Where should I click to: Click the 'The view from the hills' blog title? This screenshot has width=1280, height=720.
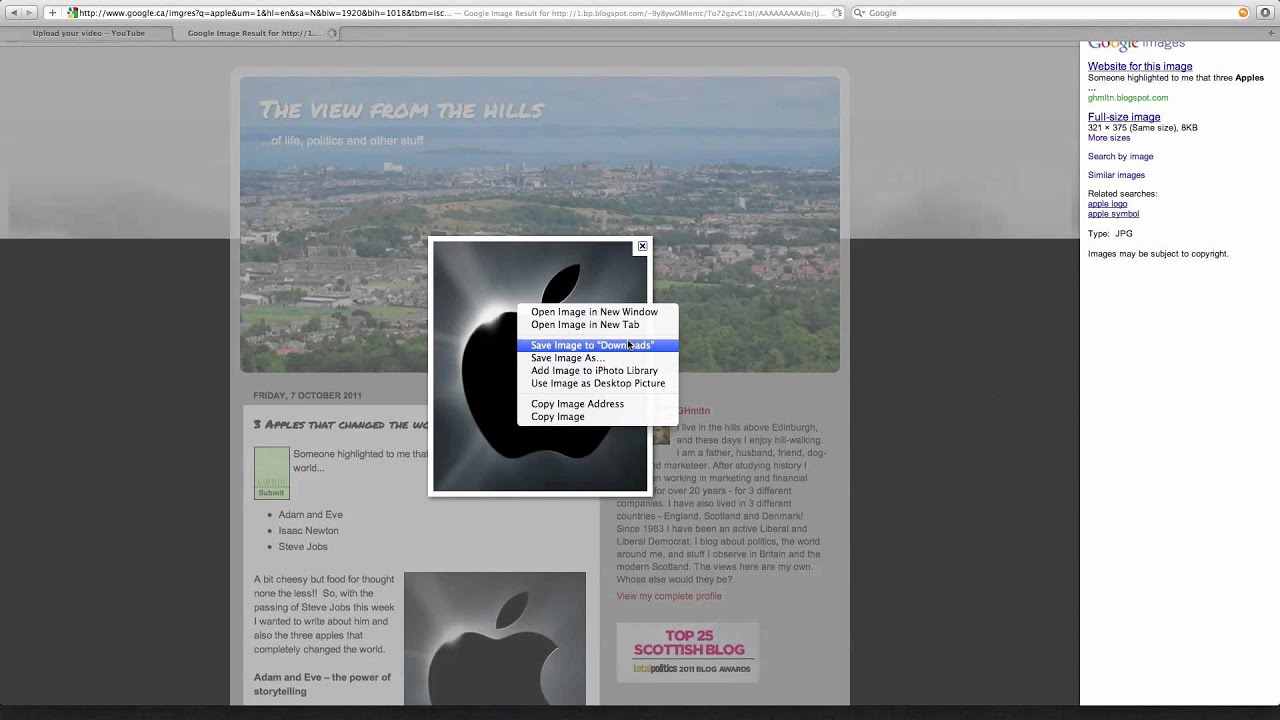tap(401, 110)
